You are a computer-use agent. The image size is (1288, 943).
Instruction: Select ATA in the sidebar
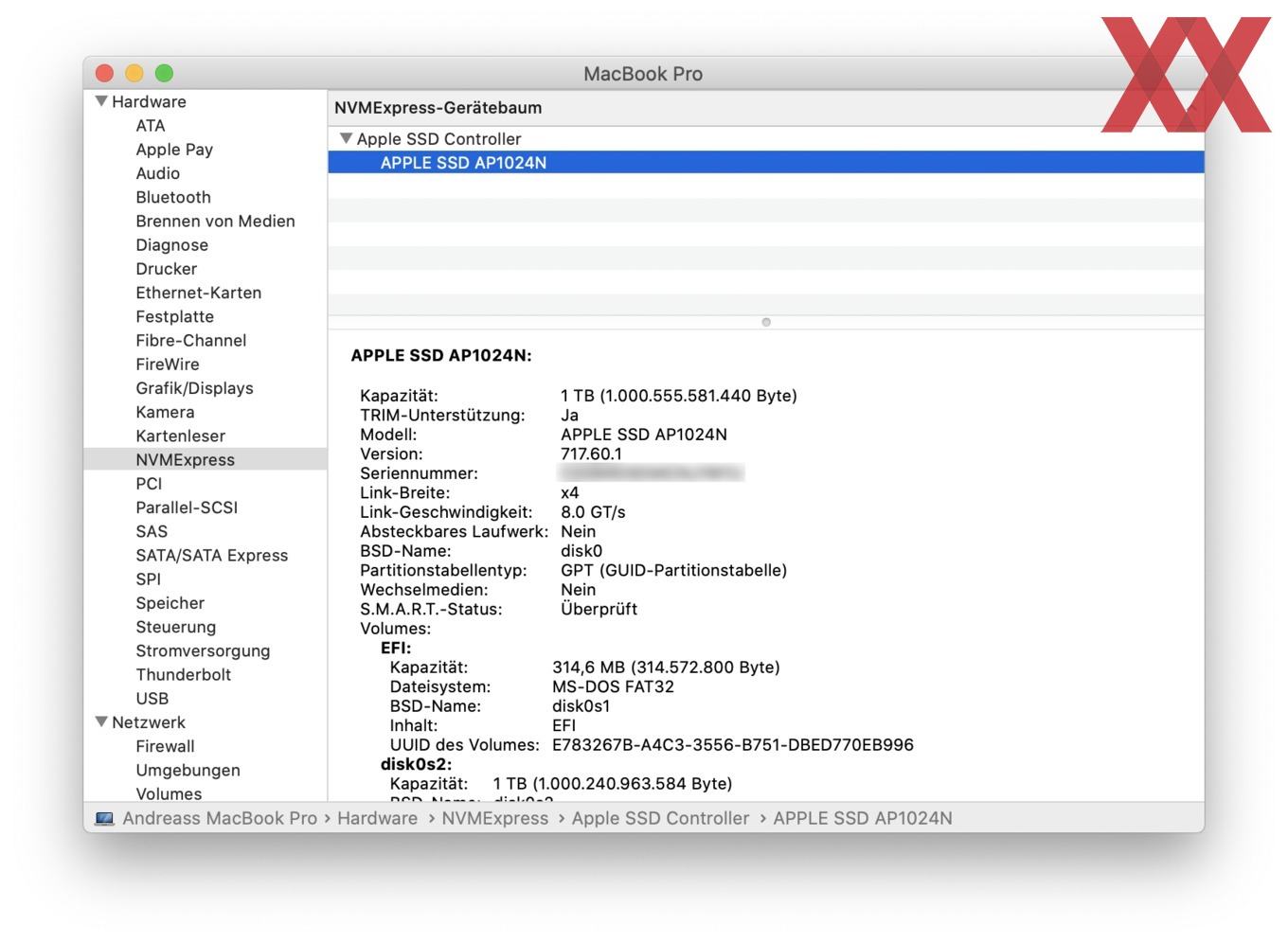click(151, 126)
